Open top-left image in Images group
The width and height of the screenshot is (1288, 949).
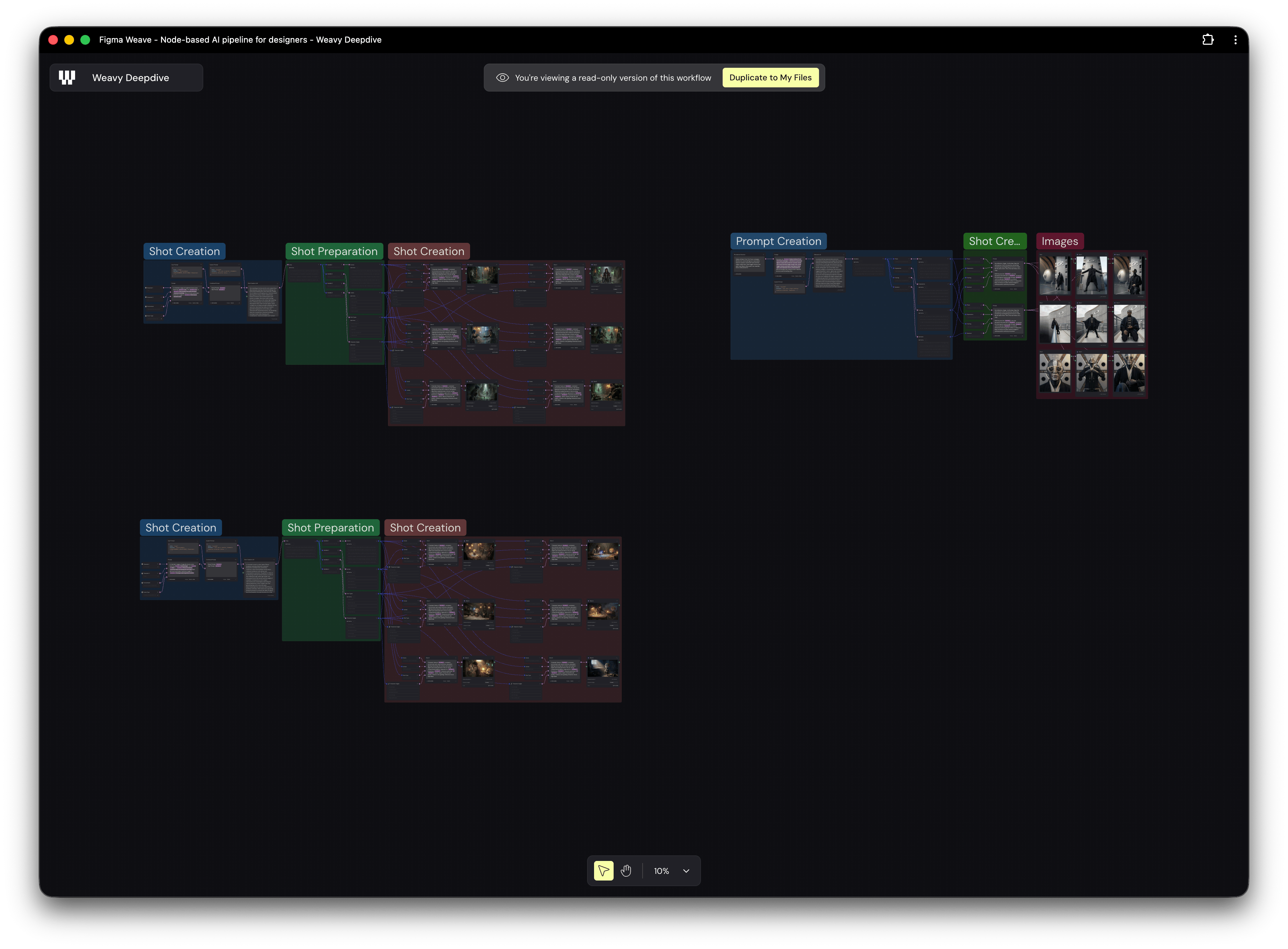click(x=1055, y=275)
